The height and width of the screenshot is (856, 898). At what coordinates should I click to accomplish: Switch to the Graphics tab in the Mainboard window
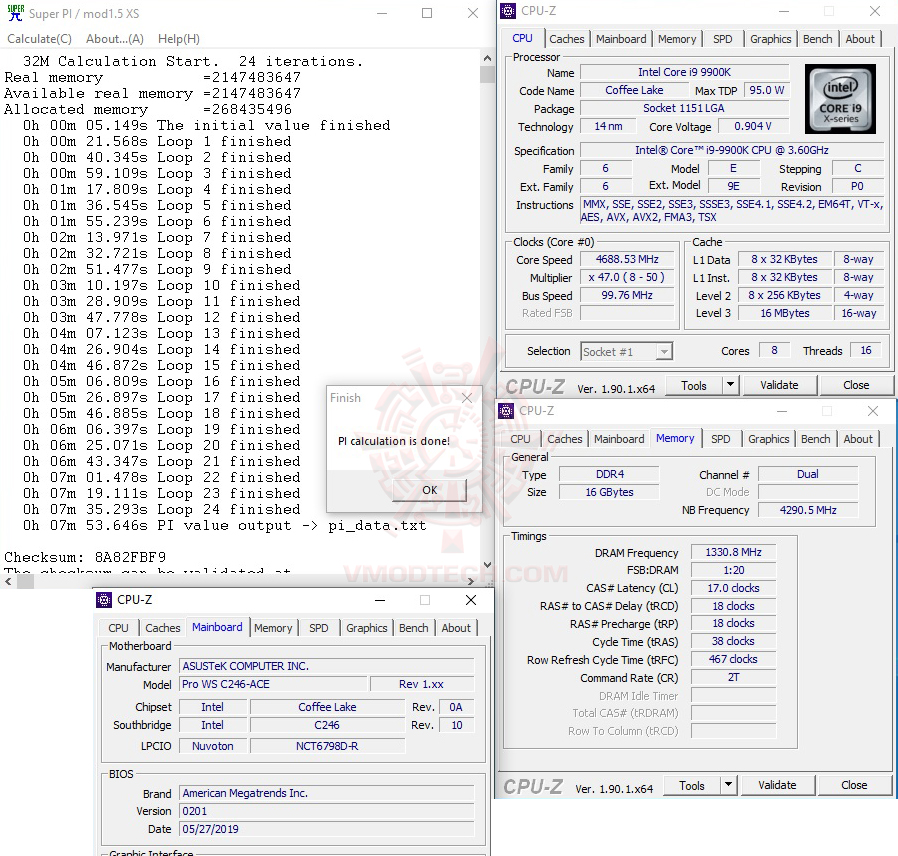pos(366,628)
